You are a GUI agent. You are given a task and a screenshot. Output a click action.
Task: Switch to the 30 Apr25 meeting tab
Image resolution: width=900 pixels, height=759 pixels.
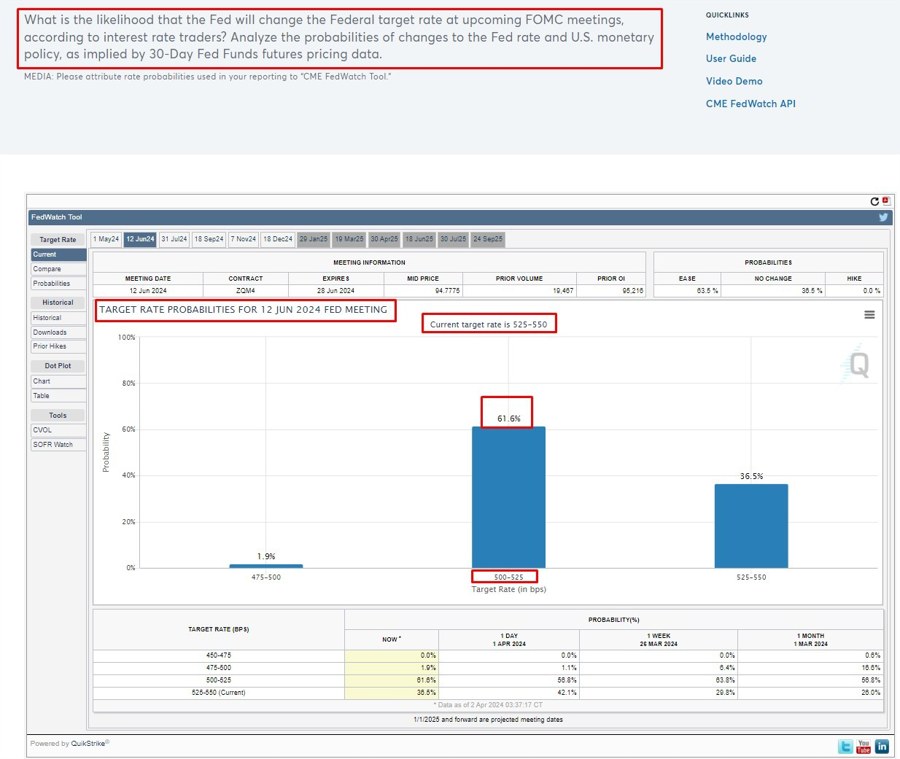coord(384,239)
